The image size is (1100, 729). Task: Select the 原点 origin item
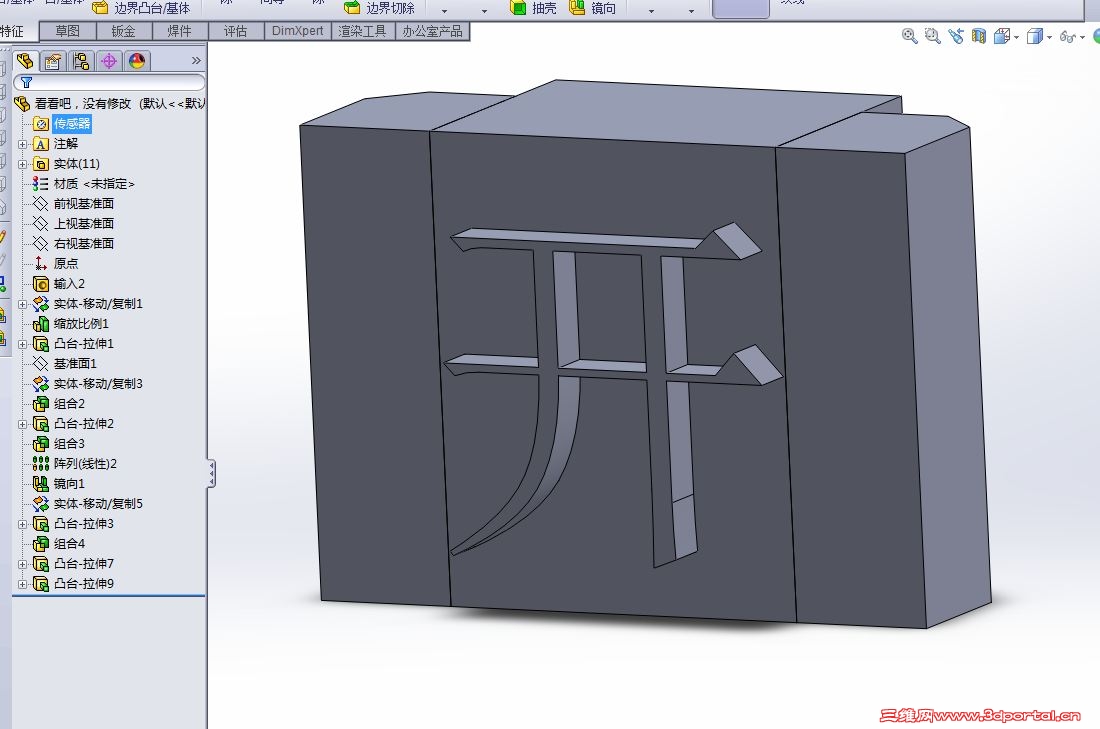click(56, 264)
